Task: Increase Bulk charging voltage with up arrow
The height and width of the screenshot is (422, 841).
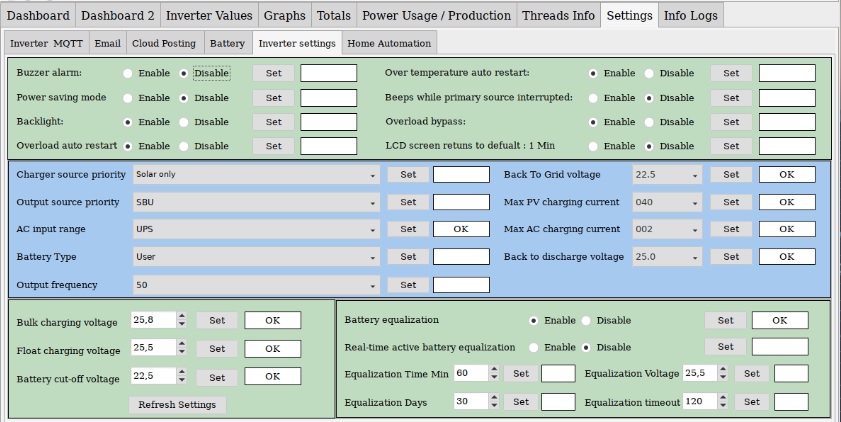Action: point(181,317)
